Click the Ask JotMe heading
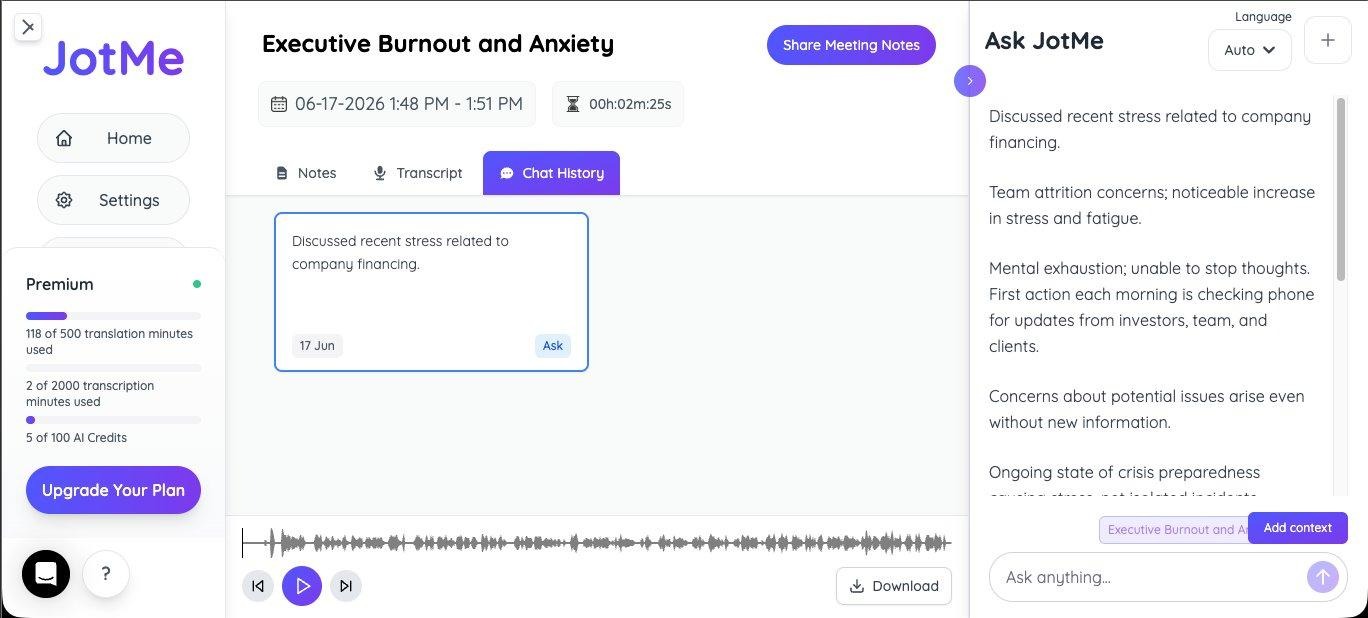 tap(1044, 41)
